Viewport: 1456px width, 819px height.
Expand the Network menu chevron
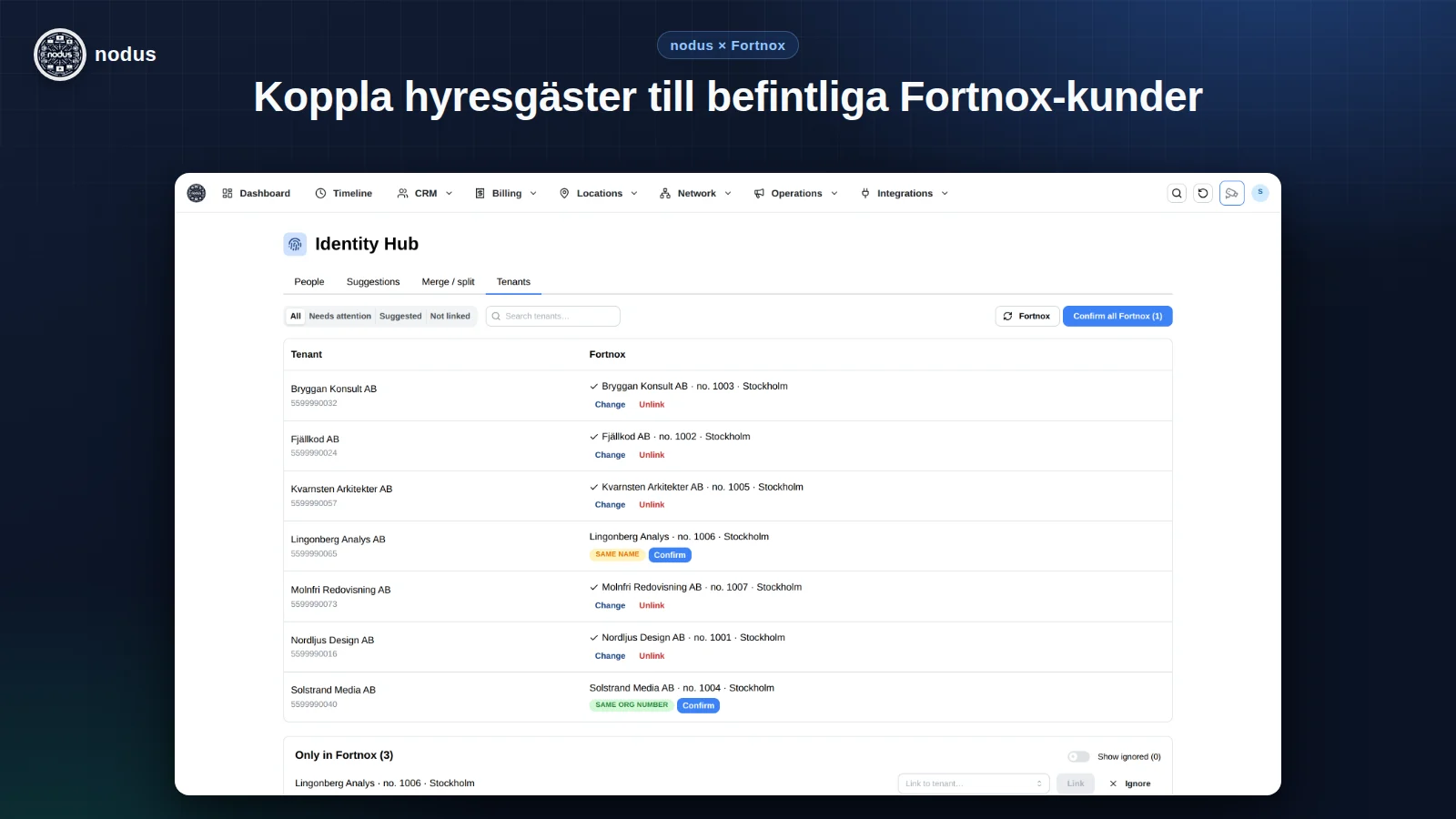[728, 193]
